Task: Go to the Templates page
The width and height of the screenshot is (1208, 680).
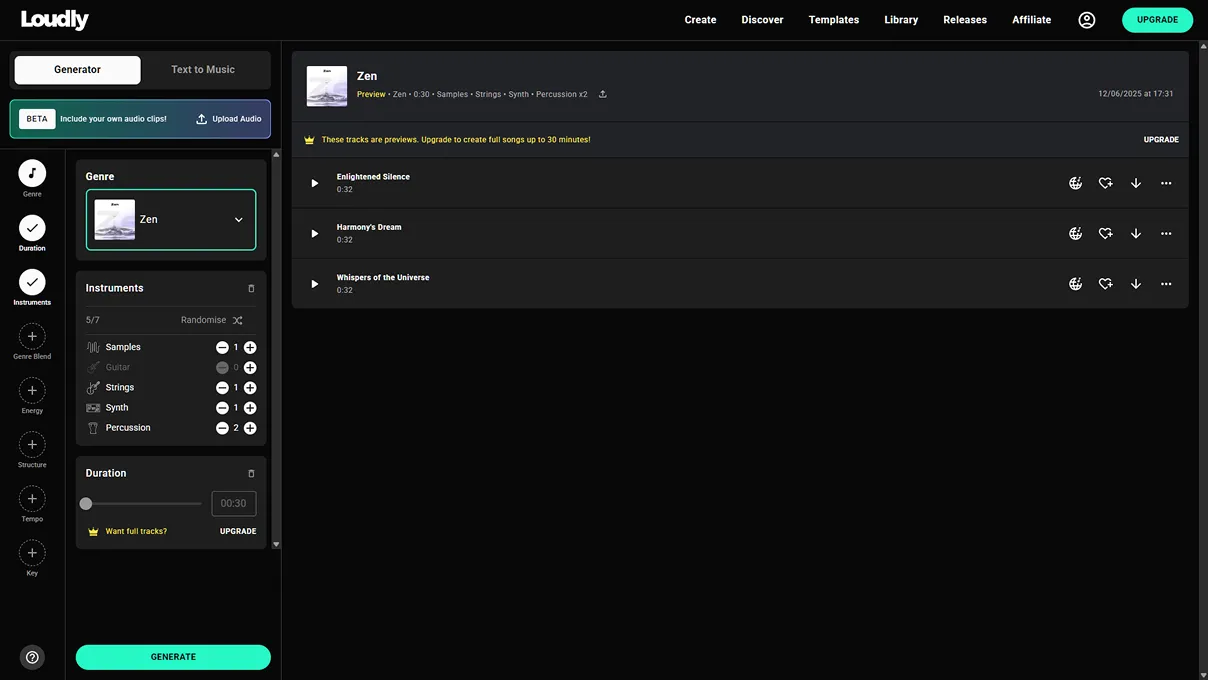Action: pos(834,20)
